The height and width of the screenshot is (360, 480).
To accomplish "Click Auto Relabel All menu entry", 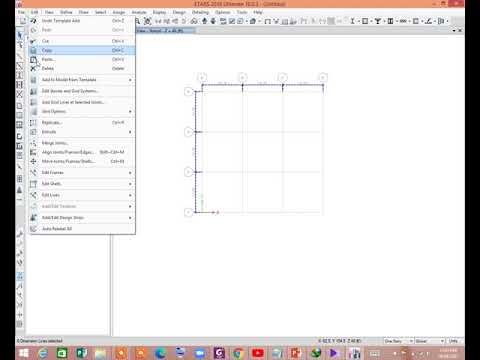I will (x=82, y=229).
